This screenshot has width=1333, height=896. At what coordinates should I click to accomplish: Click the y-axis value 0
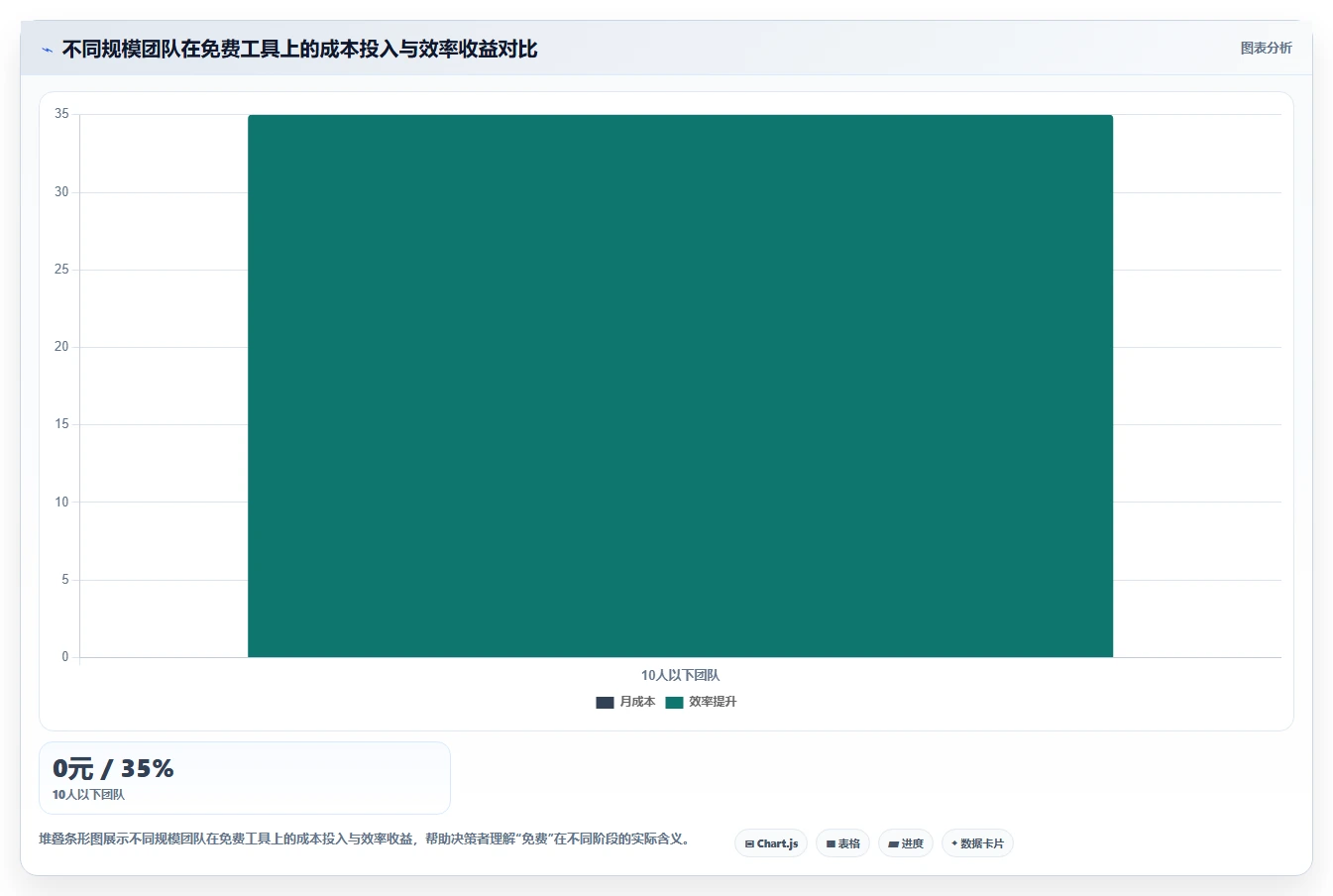tap(65, 657)
